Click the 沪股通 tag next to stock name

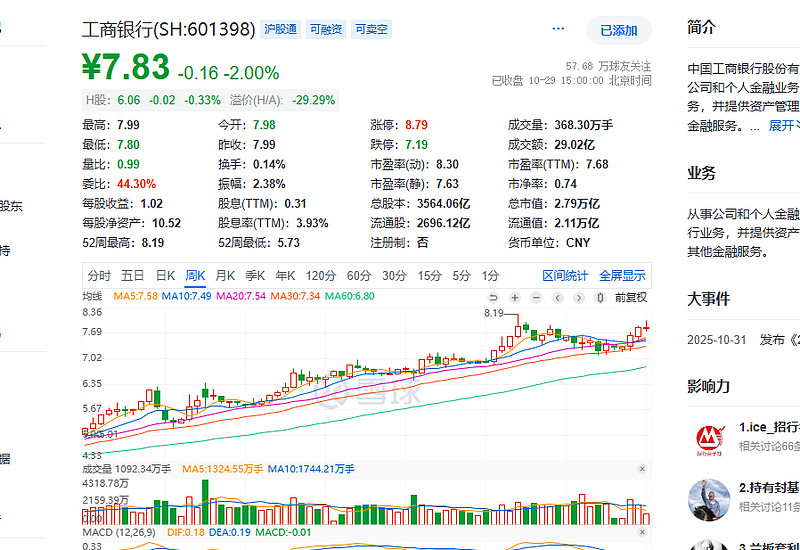click(281, 30)
